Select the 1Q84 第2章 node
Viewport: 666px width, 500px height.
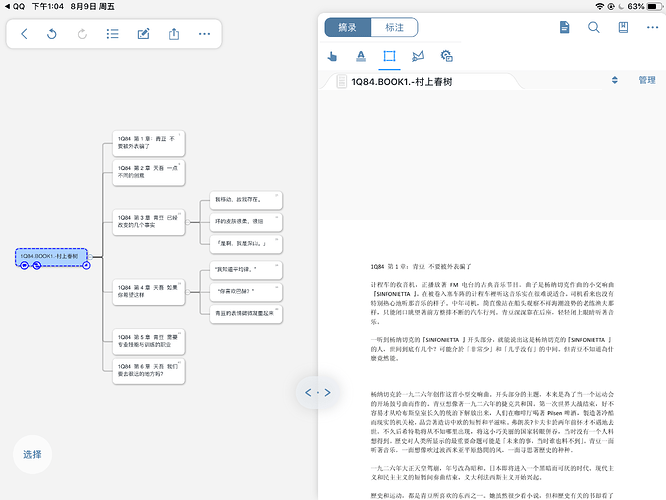point(149,172)
